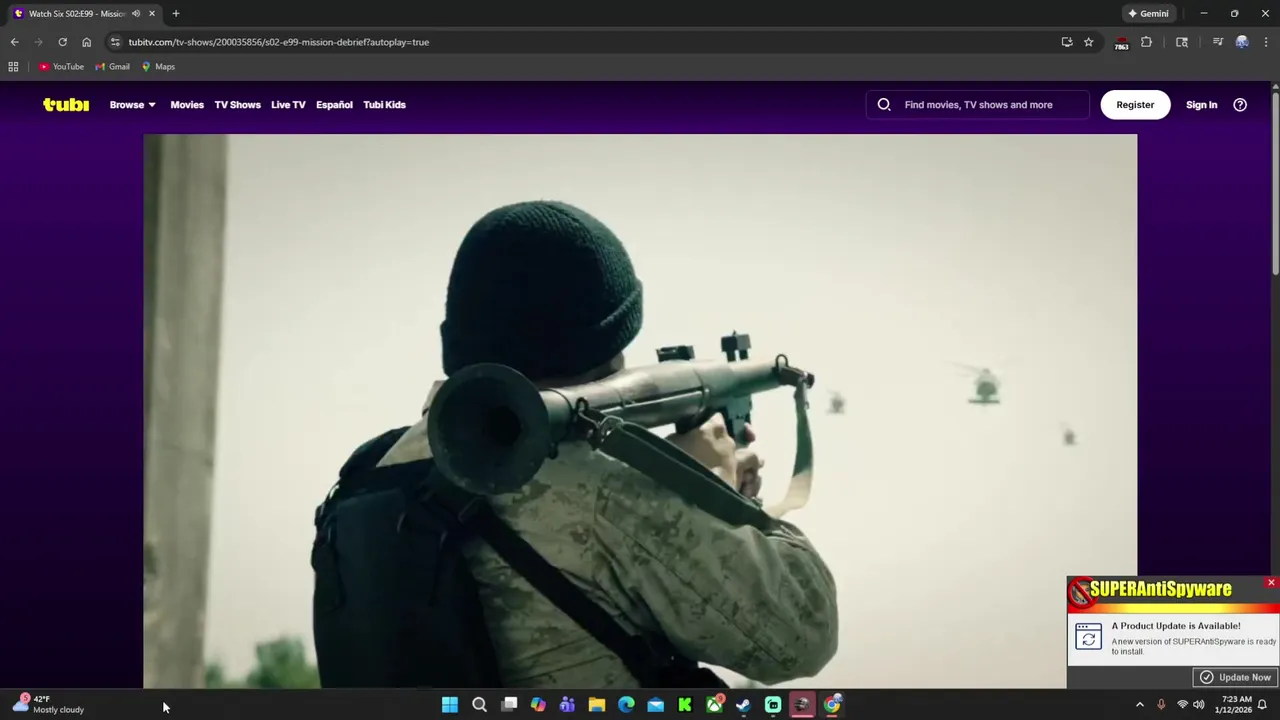Open the Tubi help question mark icon

point(1240,105)
